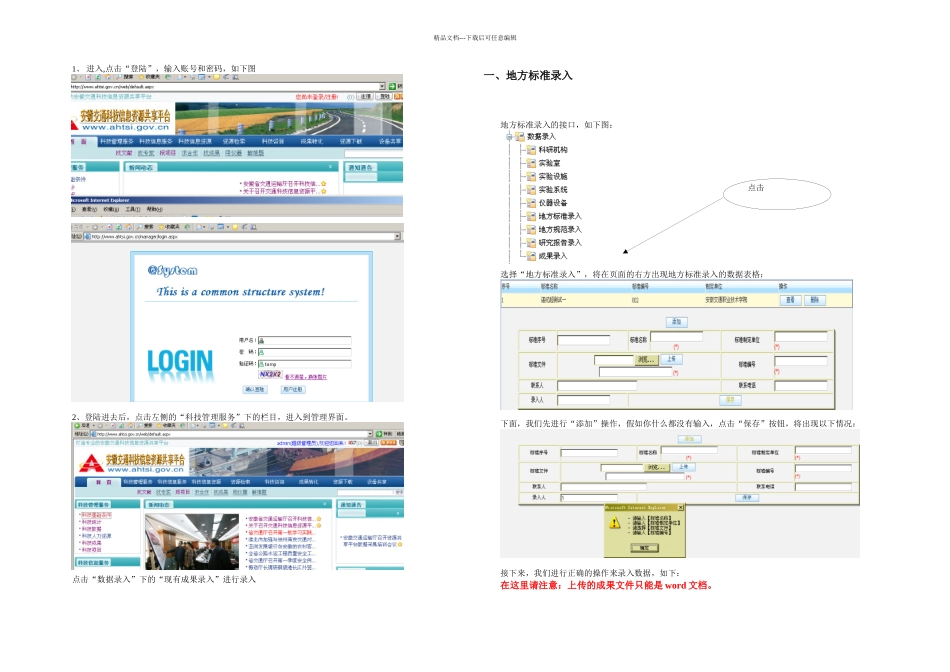Screen dimensions: 950x672
Task: Focus 标准名称 field in form under the table
Action: [676, 336]
